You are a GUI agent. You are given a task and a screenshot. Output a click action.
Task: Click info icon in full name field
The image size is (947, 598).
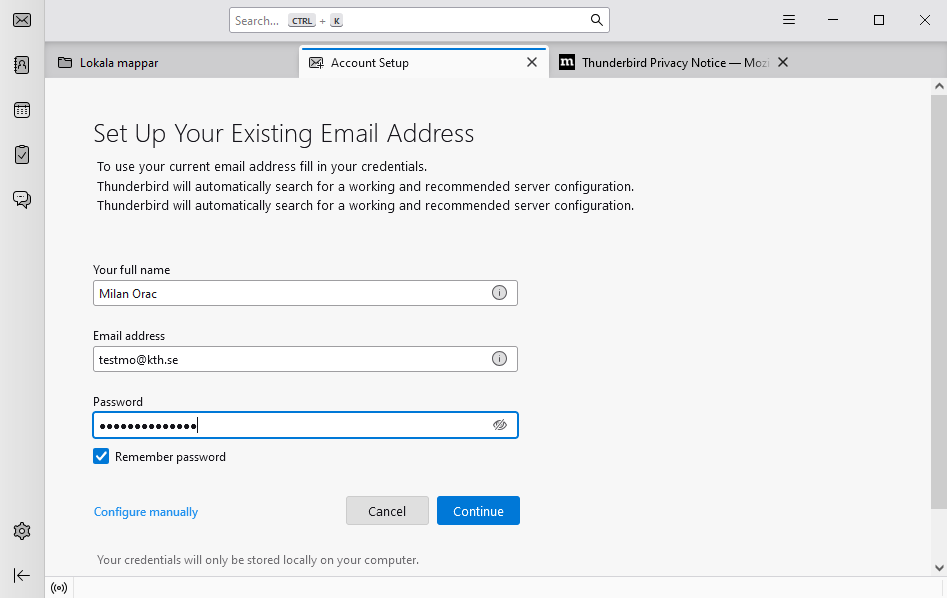pyautogui.click(x=499, y=293)
